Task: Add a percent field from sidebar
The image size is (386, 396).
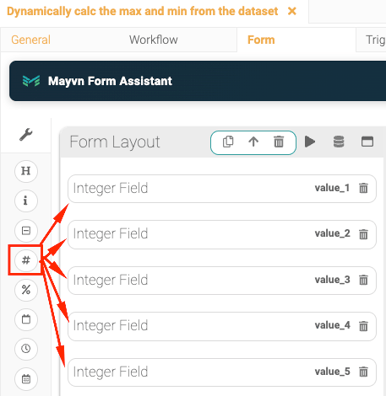Action: click(x=26, y=290)
